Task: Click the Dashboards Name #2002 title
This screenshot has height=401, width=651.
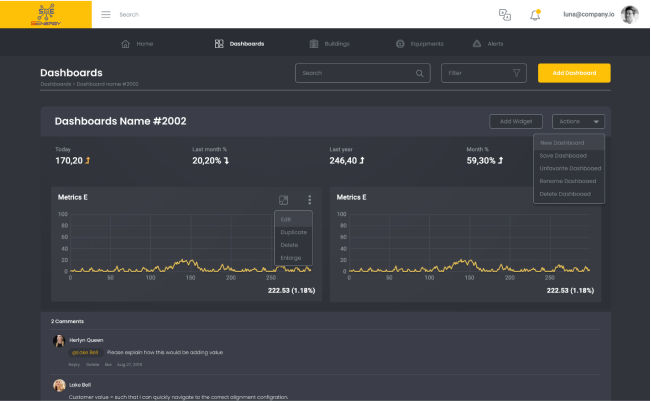Action: pos(120,121)
